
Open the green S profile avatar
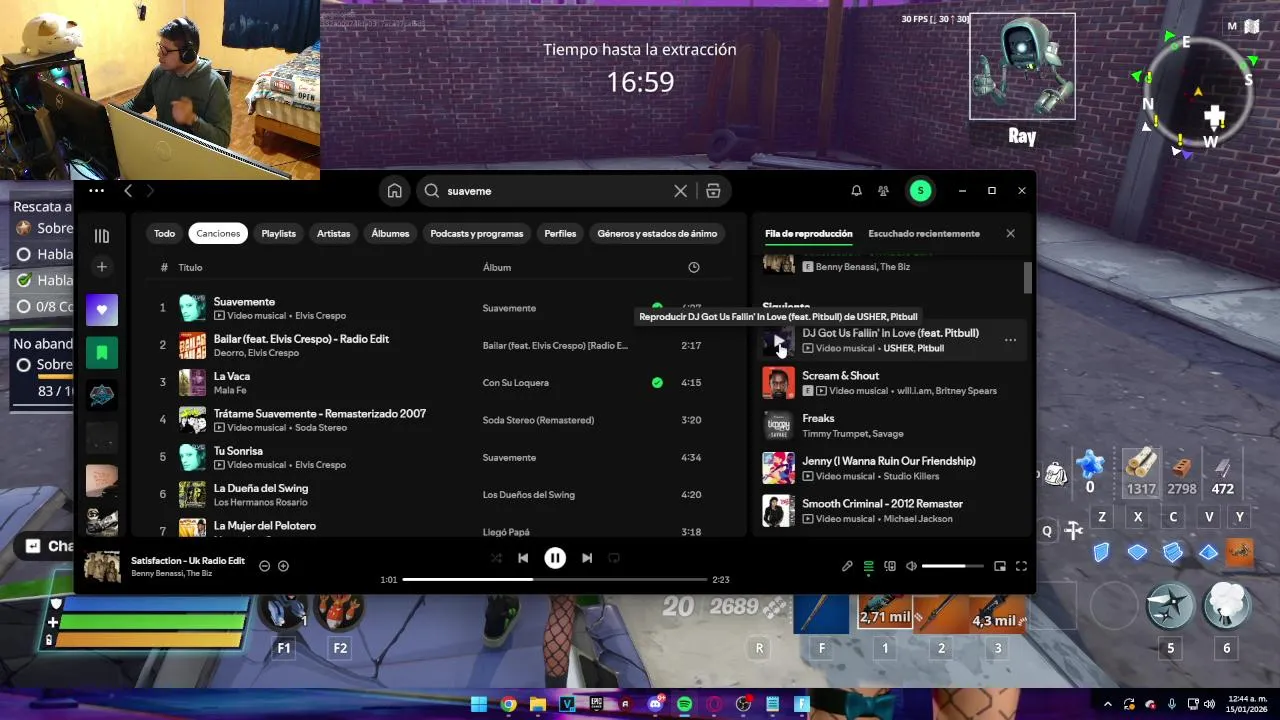(x=920, y=191)
